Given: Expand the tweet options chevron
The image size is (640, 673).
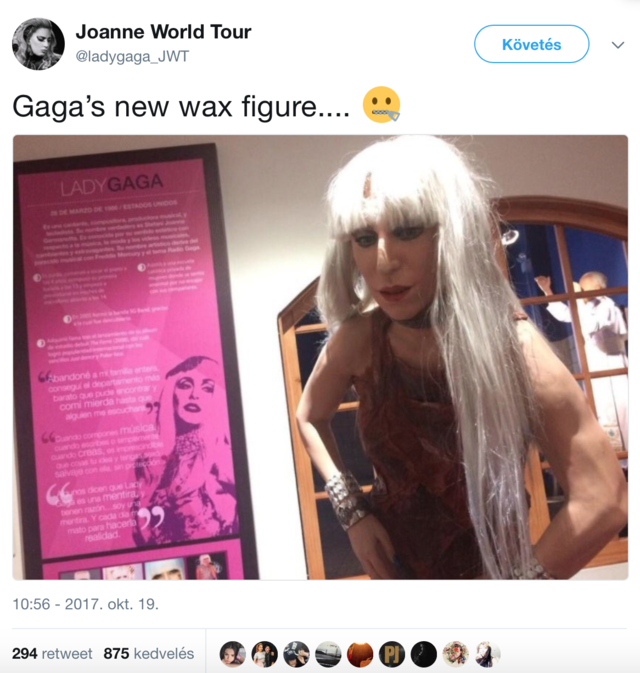Looking at the screenshot, I should tap(618, 45).
